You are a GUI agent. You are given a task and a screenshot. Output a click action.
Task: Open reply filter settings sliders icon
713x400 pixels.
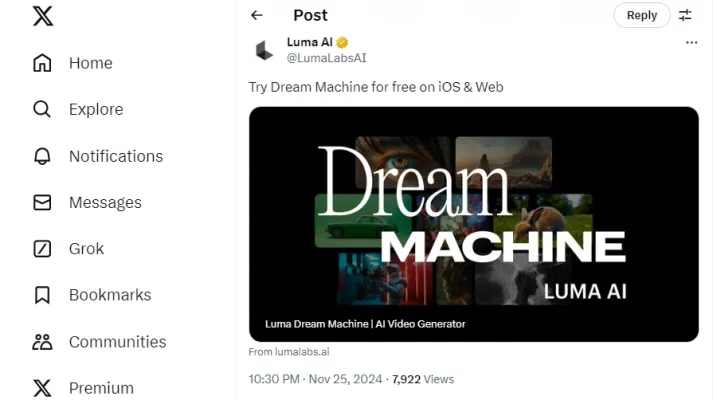pyautogui.click(x=685, y=15)
